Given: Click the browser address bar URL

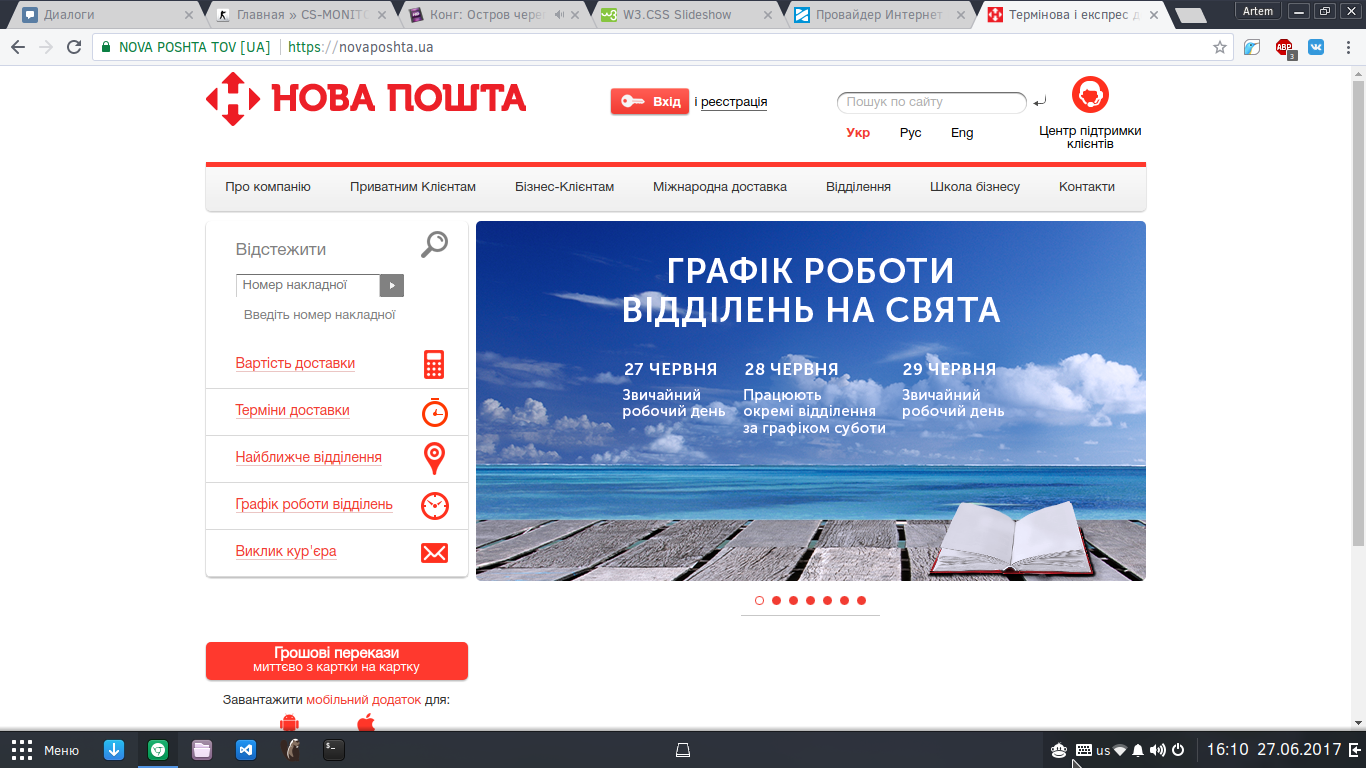Looking at the screenshot, I should coord(361,47).
